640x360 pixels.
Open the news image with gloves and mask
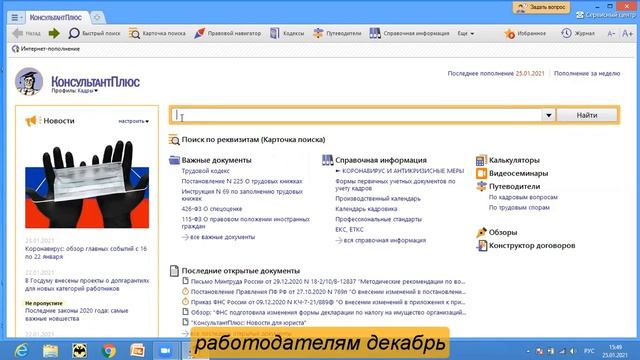pyautogui.click(x=87, y=184)
